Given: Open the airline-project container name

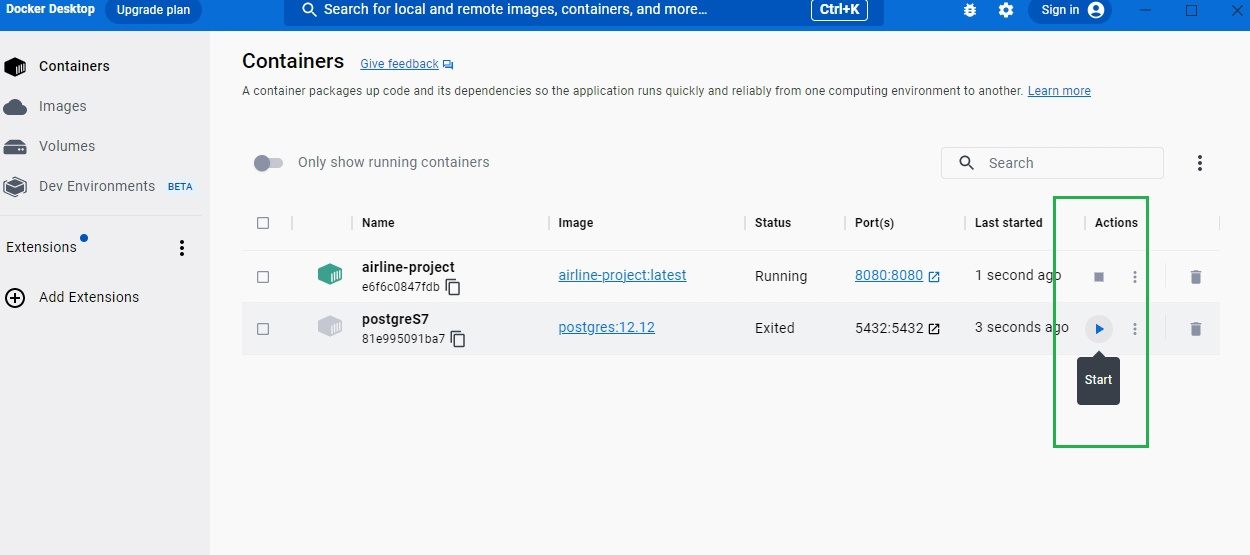Looking at the screenshot, I should click(x=408, y=267).
